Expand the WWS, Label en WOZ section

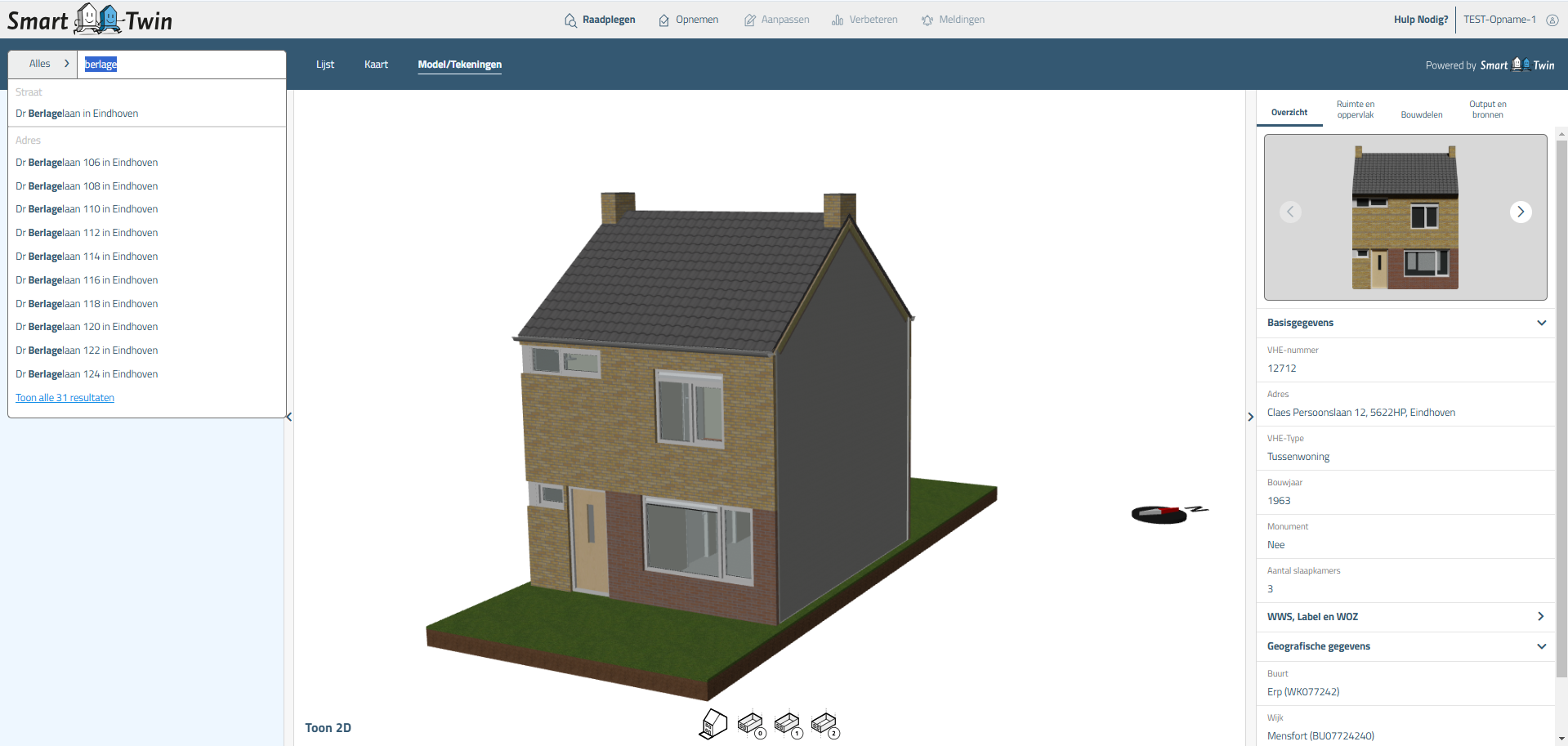point(1540,617)
